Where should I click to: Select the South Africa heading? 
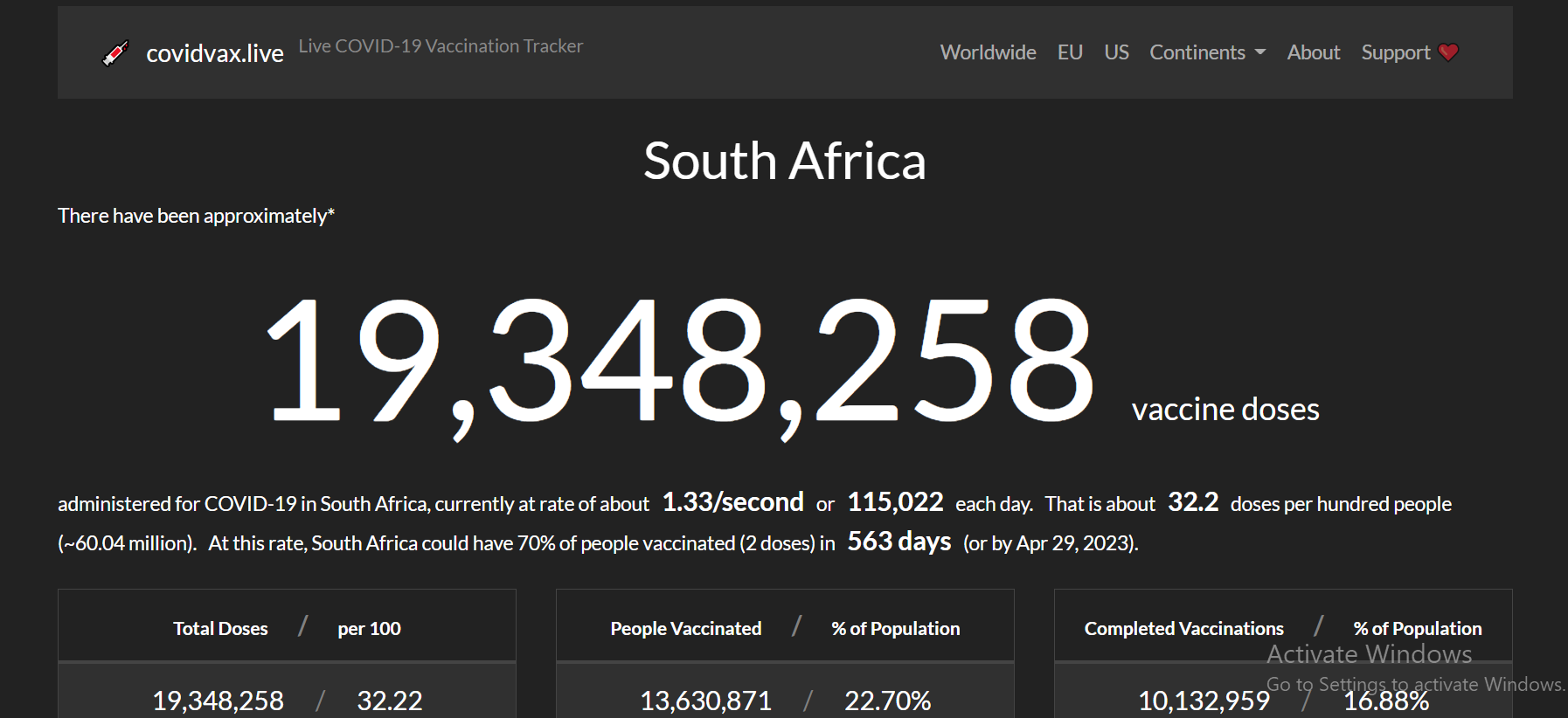[785, 161]
